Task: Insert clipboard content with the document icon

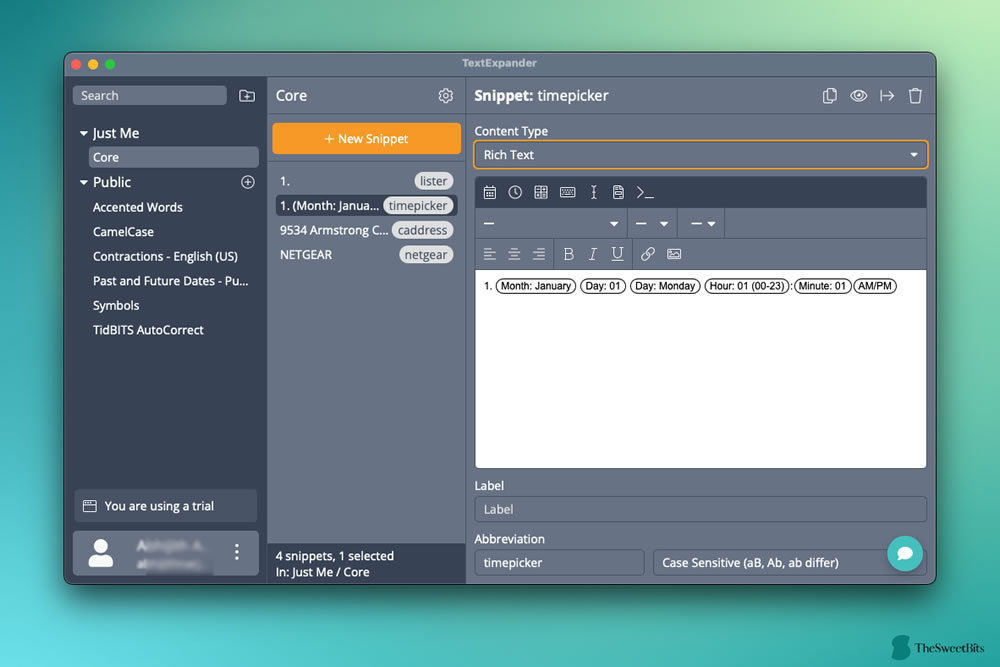Action: pos(618,192)
